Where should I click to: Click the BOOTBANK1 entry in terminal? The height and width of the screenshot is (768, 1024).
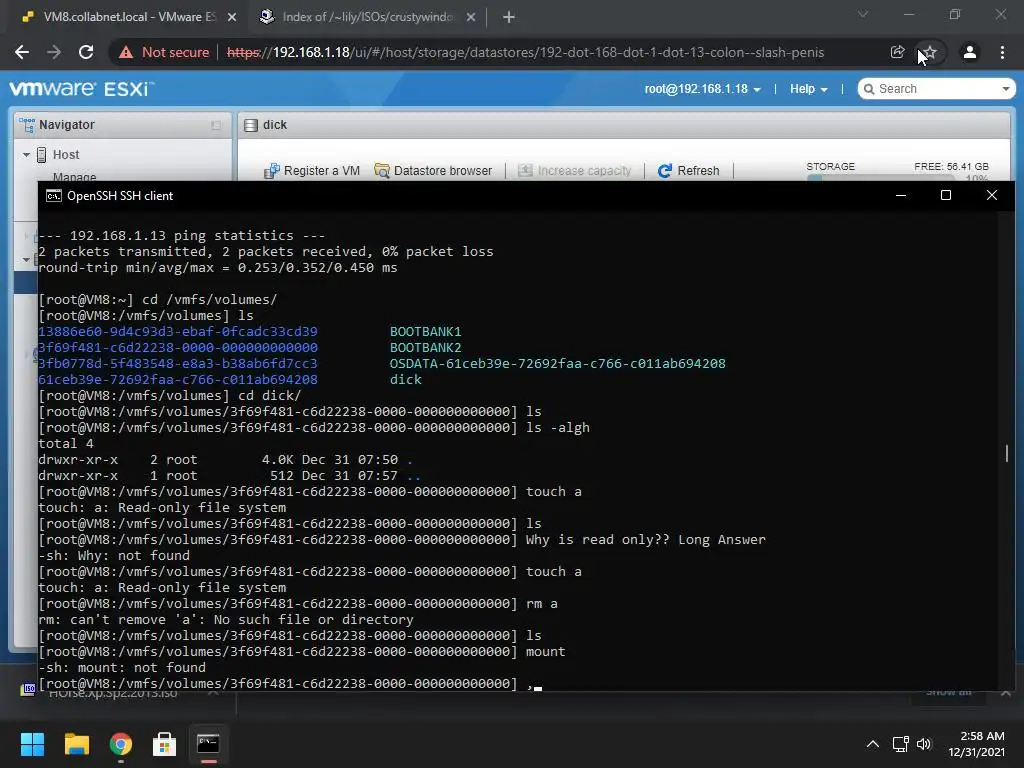coord(425,332)
